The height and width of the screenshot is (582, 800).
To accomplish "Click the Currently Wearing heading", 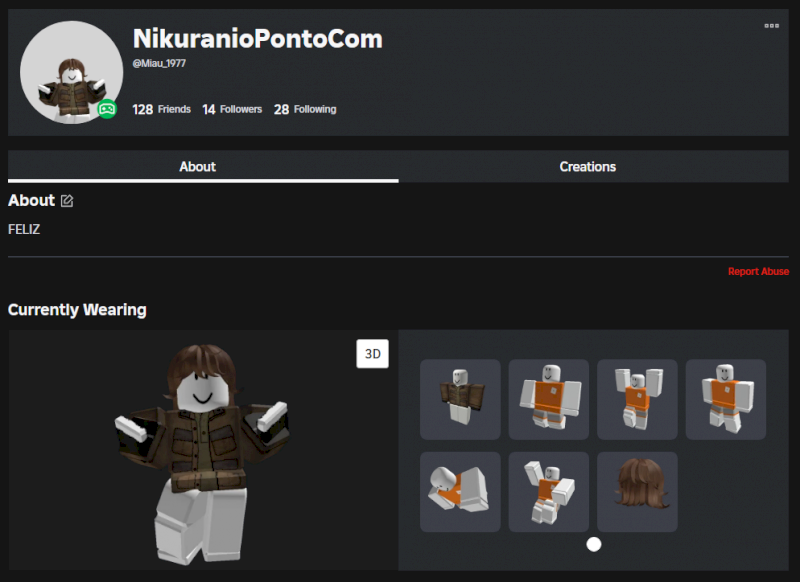I will (x=77, y=310).
